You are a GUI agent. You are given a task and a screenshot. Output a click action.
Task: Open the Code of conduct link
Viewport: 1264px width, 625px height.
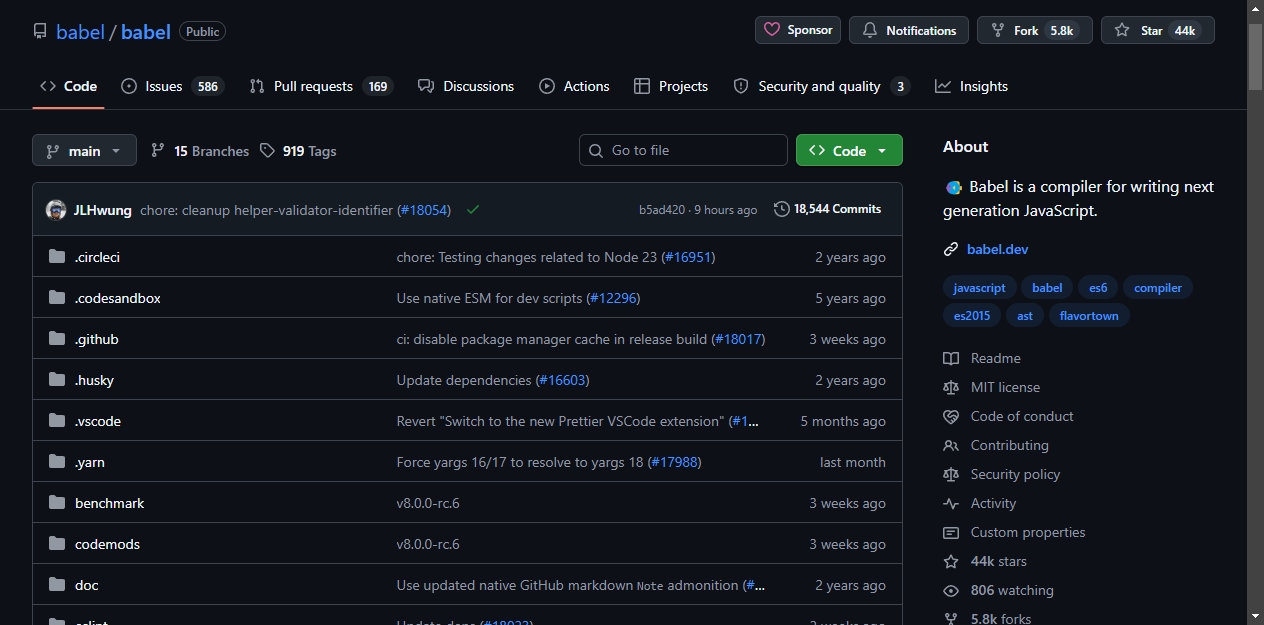(x=1009, y=416)
